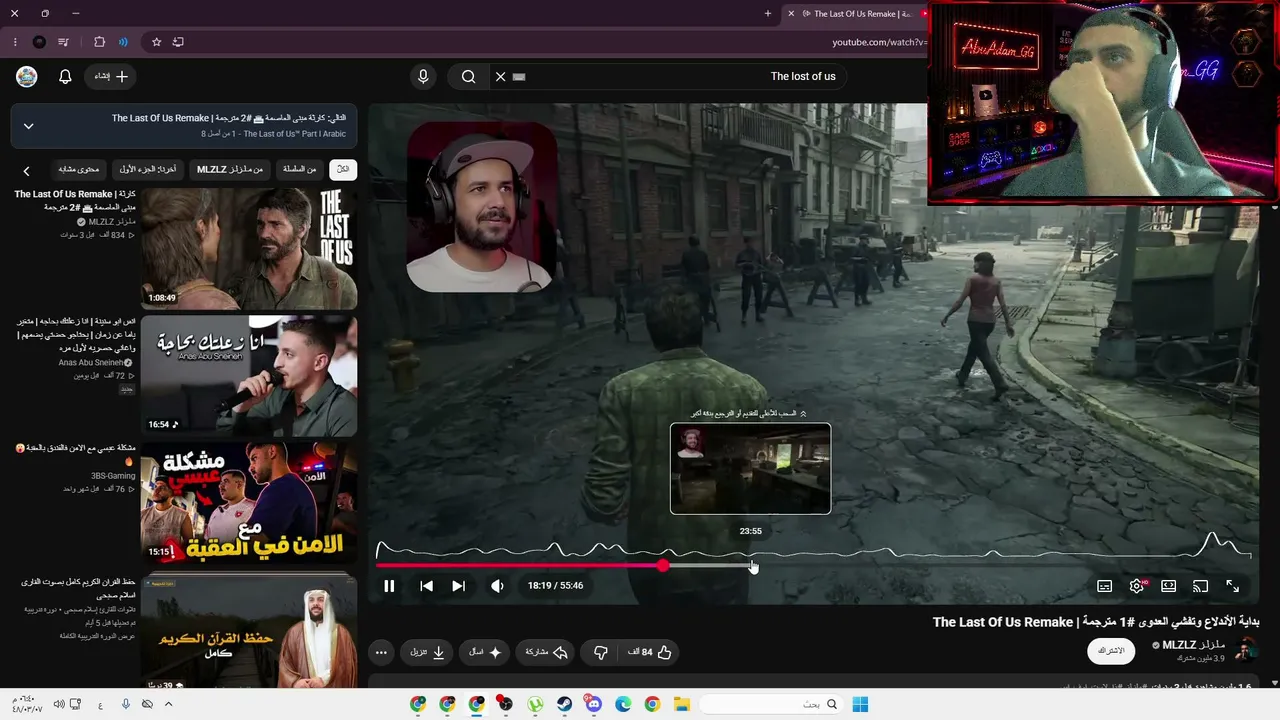Switch player to theater mode
Image resolution: width=1280 pixels, height=720 pixels.
(1168, 586)
